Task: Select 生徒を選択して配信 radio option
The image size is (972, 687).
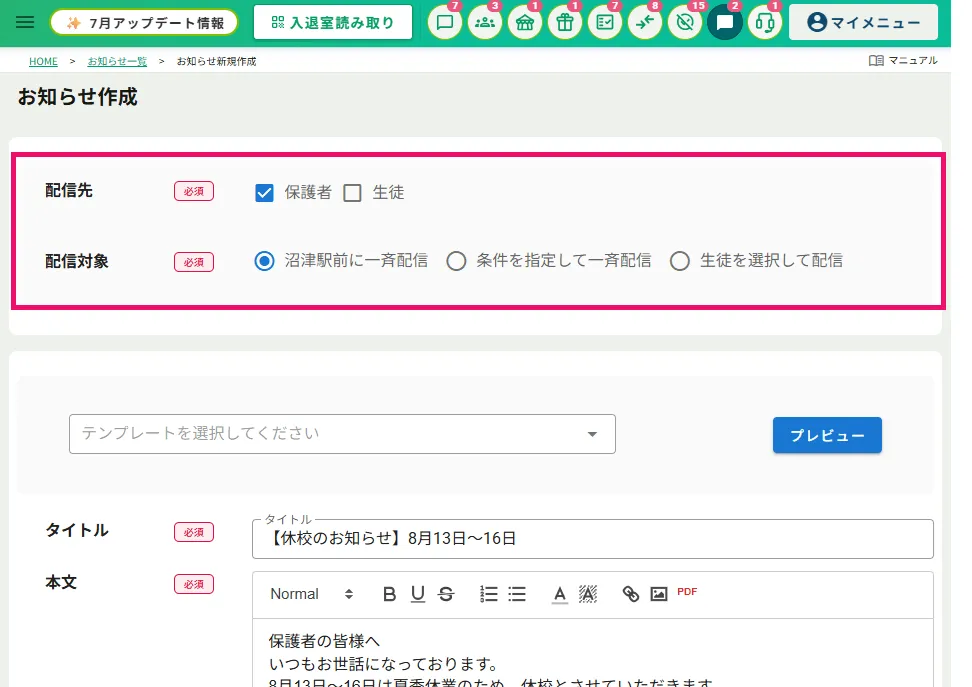Action: 679,261
